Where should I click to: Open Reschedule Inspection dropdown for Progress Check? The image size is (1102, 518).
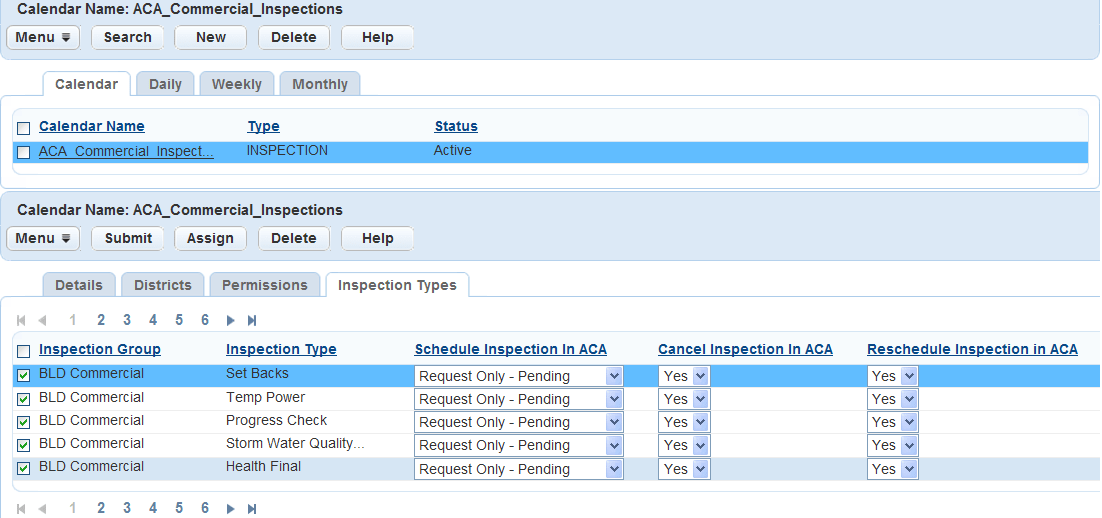click(x=893, y=422)
